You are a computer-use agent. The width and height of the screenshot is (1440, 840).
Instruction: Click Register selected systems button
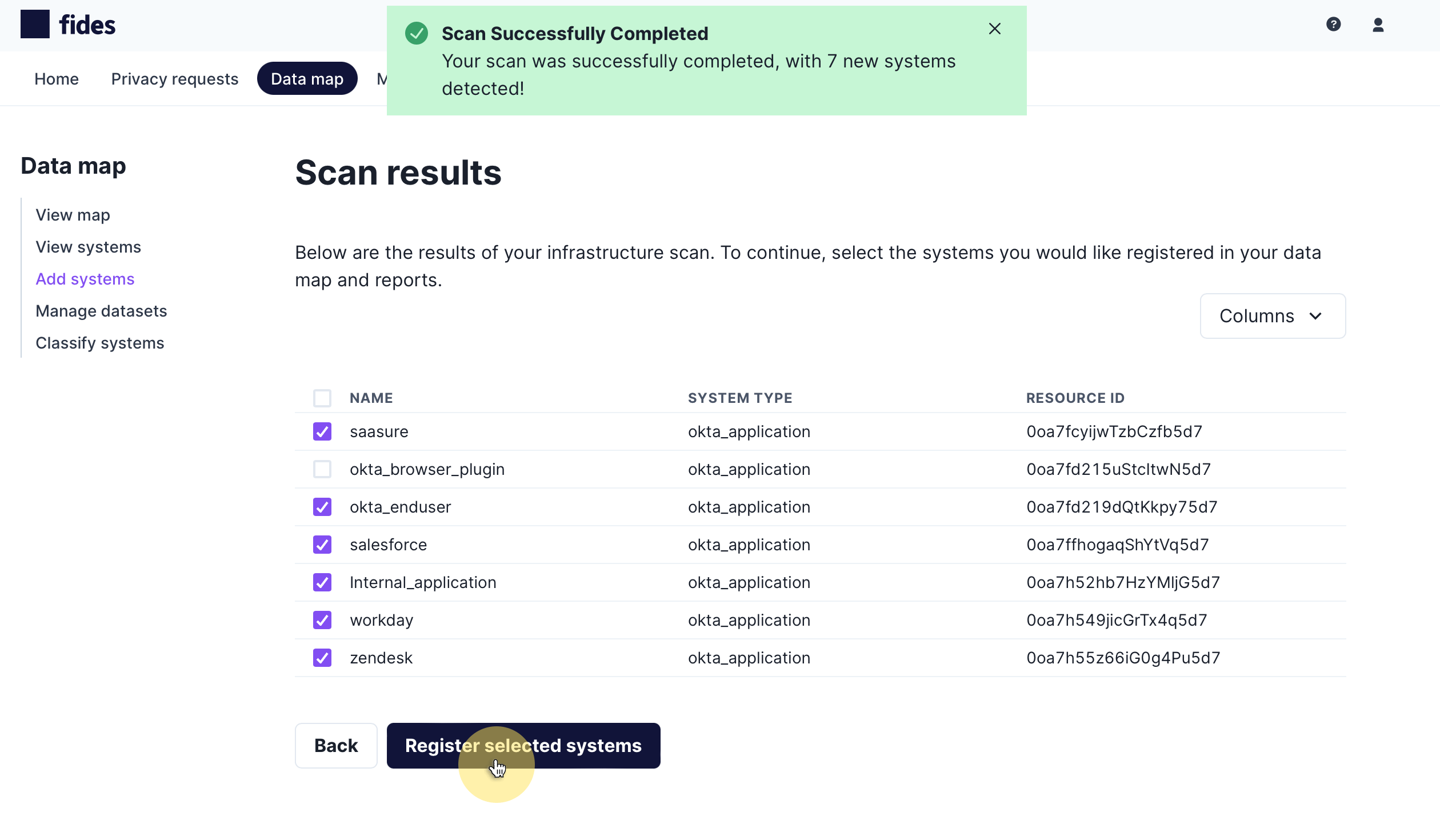(x=523, y=745)
